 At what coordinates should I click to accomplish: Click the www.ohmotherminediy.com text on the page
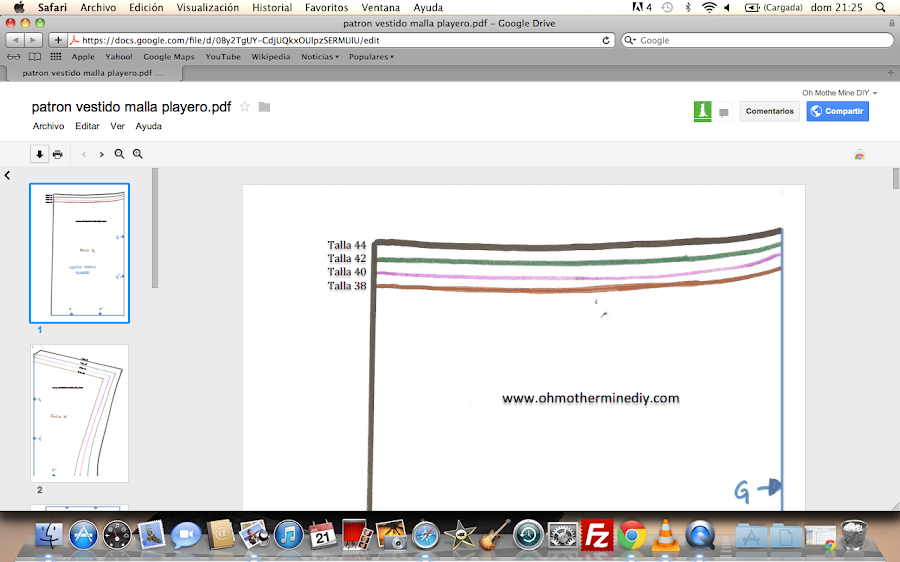tap(591, 398)
